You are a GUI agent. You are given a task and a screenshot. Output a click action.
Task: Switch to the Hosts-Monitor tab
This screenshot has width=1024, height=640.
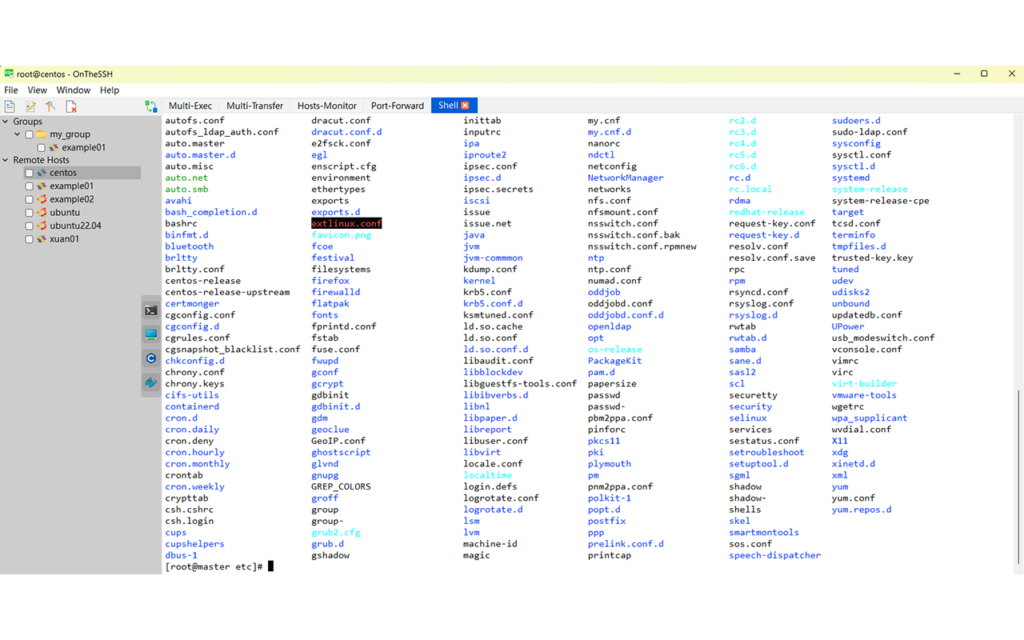tap(326, 105)
